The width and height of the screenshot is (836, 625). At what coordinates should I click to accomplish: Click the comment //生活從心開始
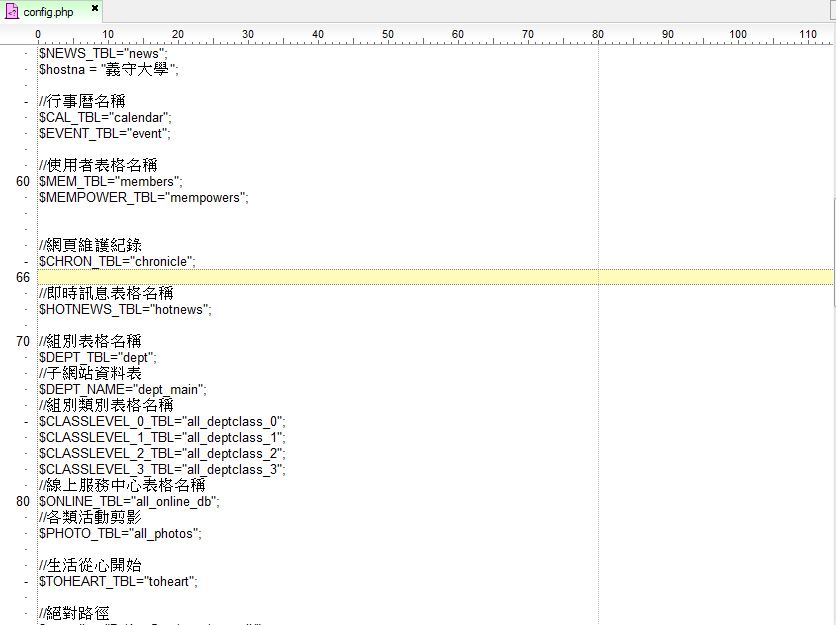coord(90,565)
